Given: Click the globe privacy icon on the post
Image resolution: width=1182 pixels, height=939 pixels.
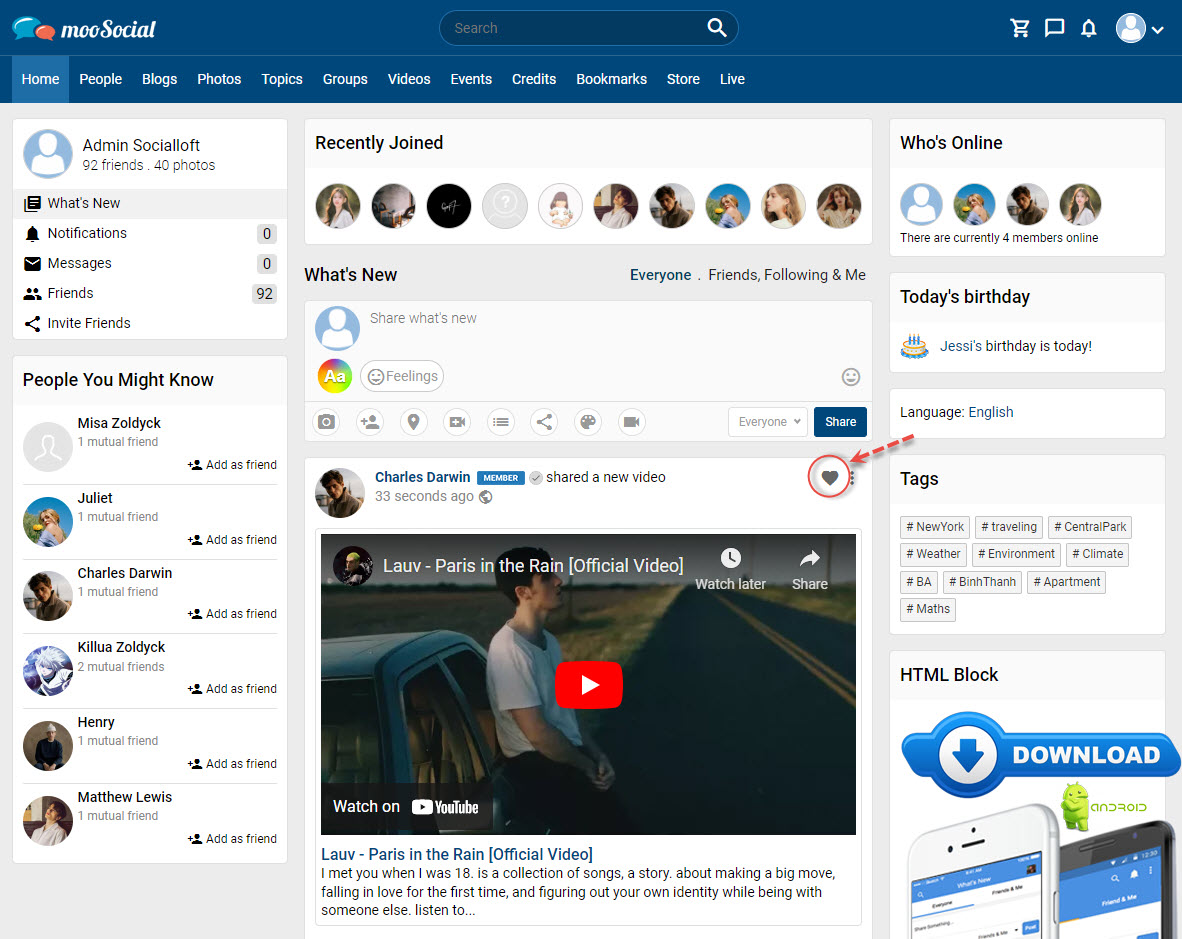Looking at the screenshot, I should click(486, 497).
